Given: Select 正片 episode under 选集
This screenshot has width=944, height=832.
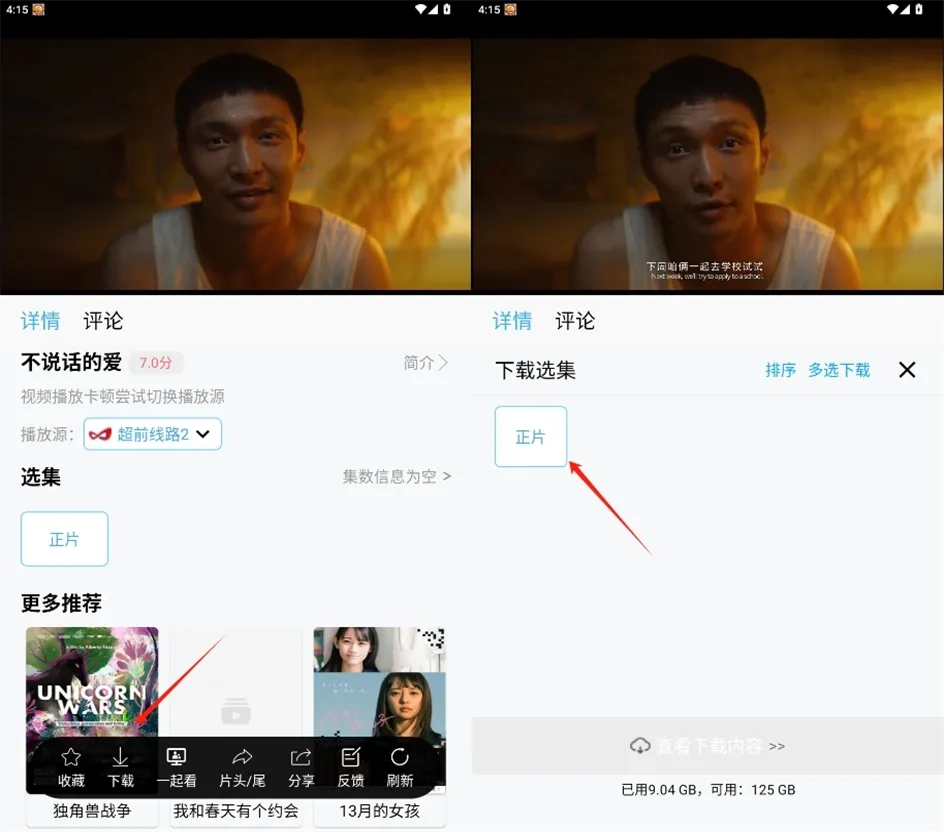Looking at the screenshot, I should pyautogui.click(x=65, y=539).
